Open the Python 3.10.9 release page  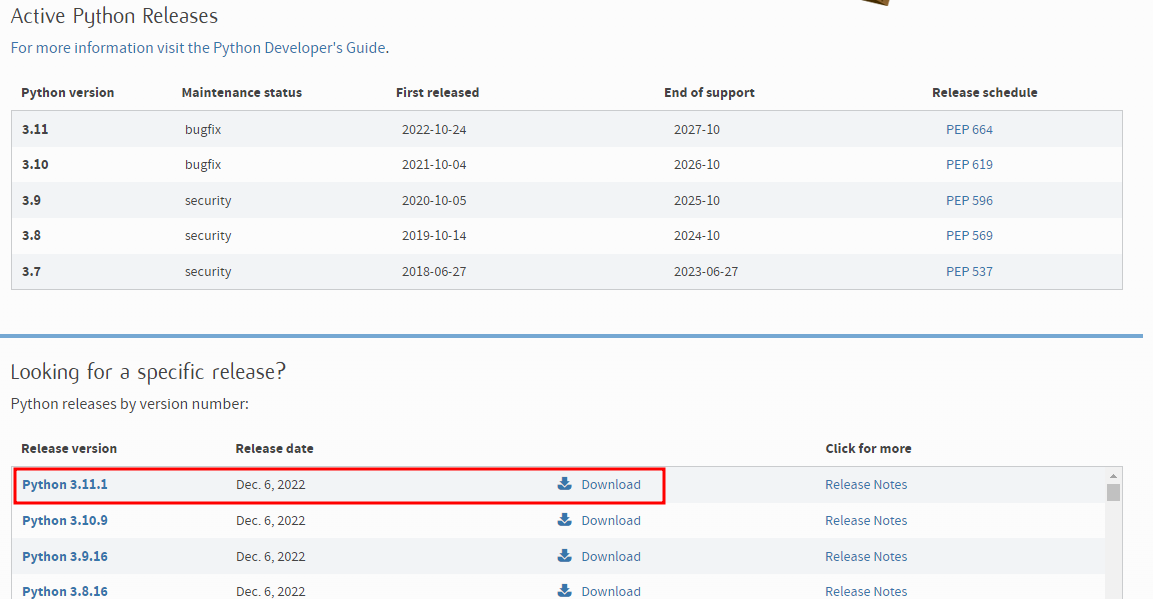pos(65,520)
